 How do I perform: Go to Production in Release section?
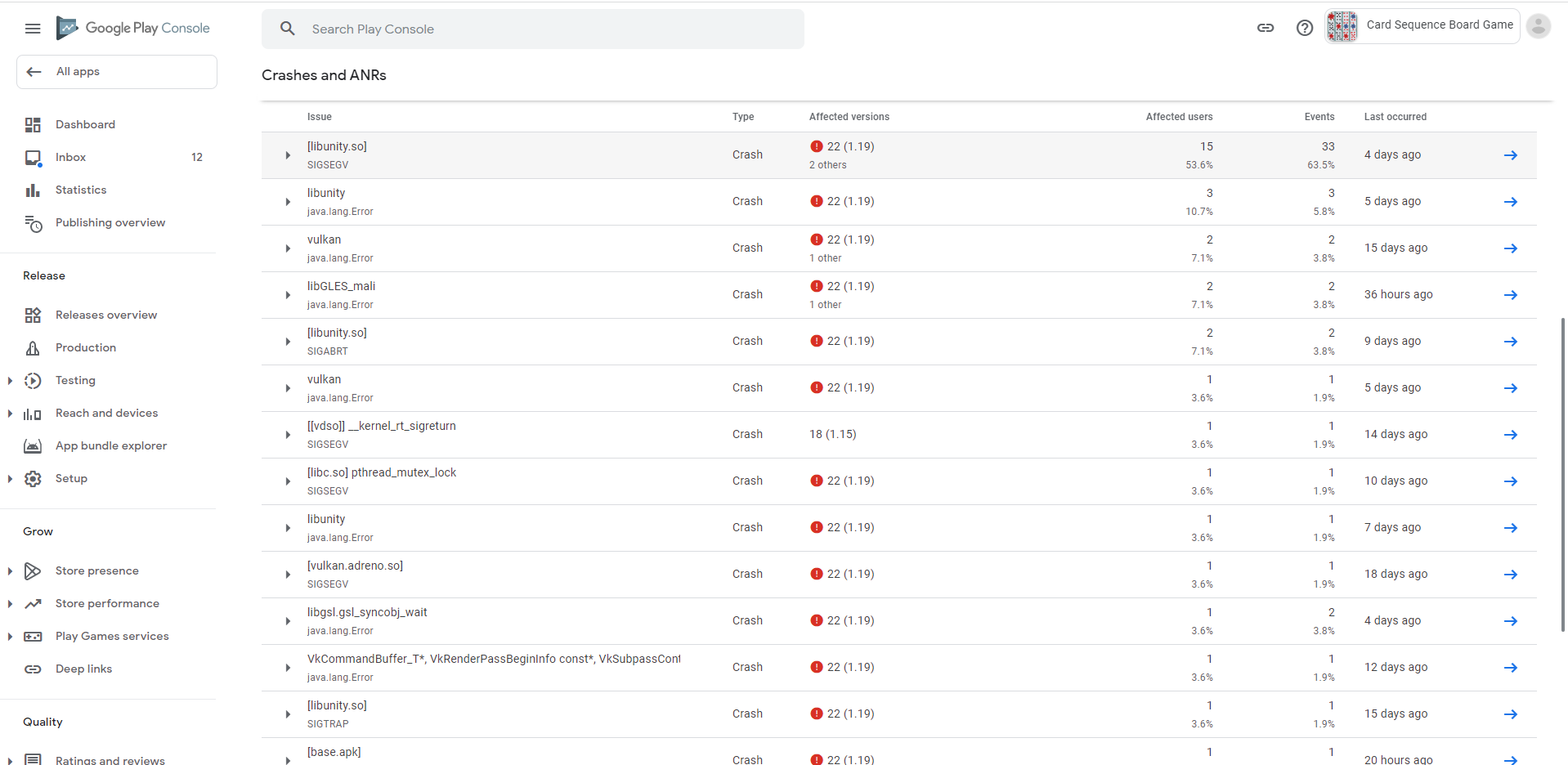pos(86,348)
